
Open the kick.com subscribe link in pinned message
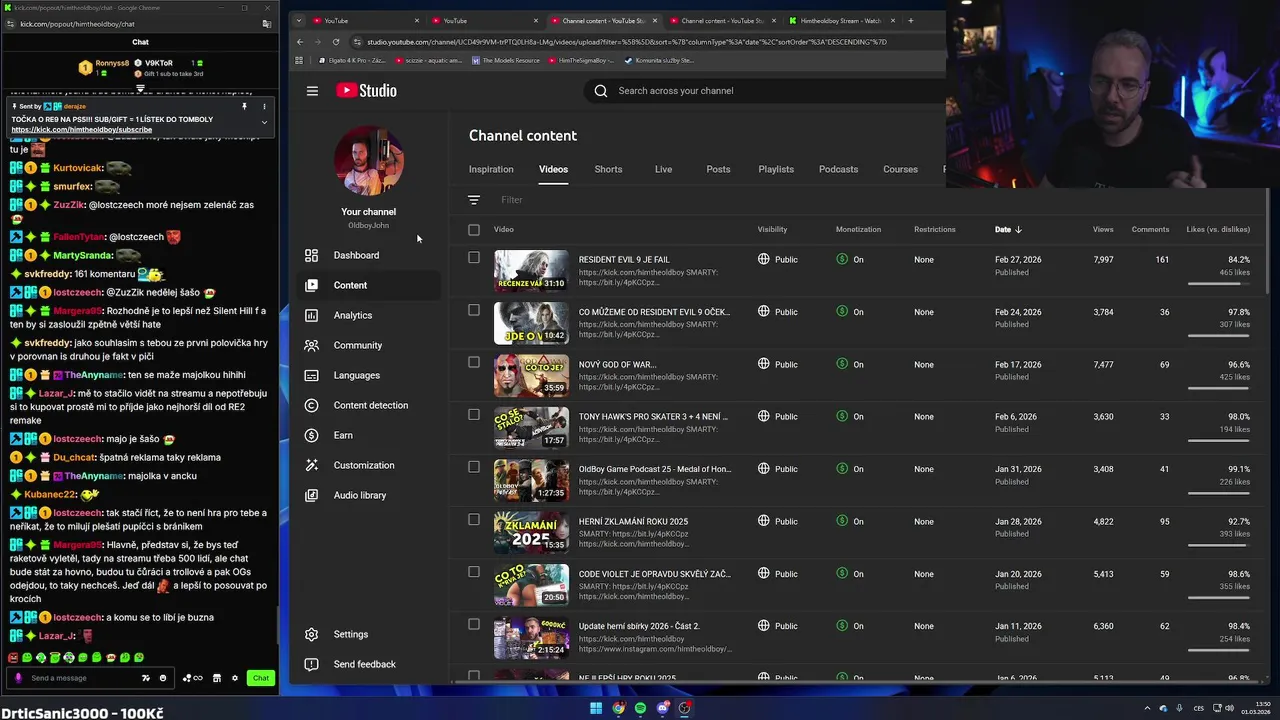tap(82, 130)
